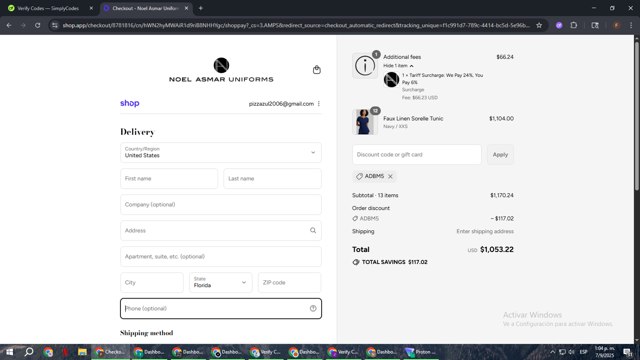Click the Faux Linen Sorelle Tunic thumbnail
Screen dimensions: 640x360
point(364,122)
